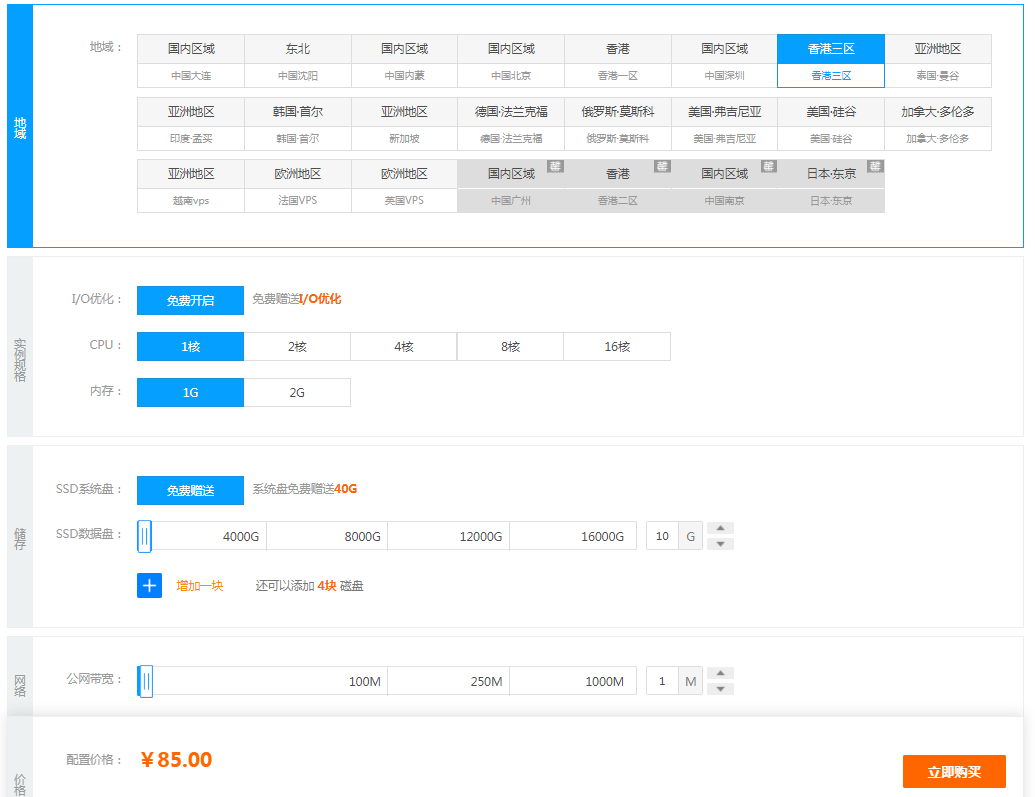Select the 2核 CPU option
Screen dimensions: 1035x797
point(296,346)
